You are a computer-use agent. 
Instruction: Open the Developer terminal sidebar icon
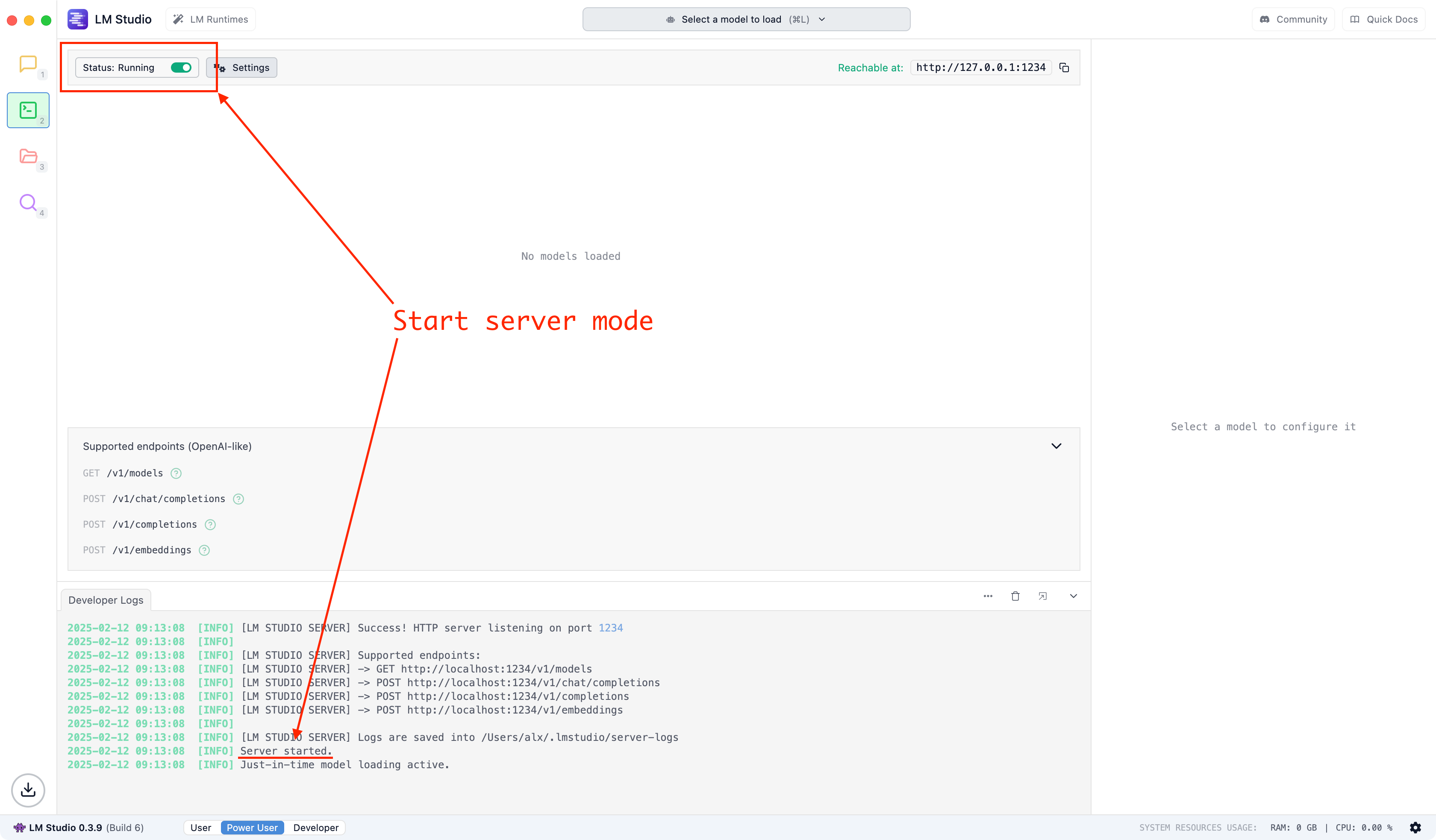click(28, 110)
